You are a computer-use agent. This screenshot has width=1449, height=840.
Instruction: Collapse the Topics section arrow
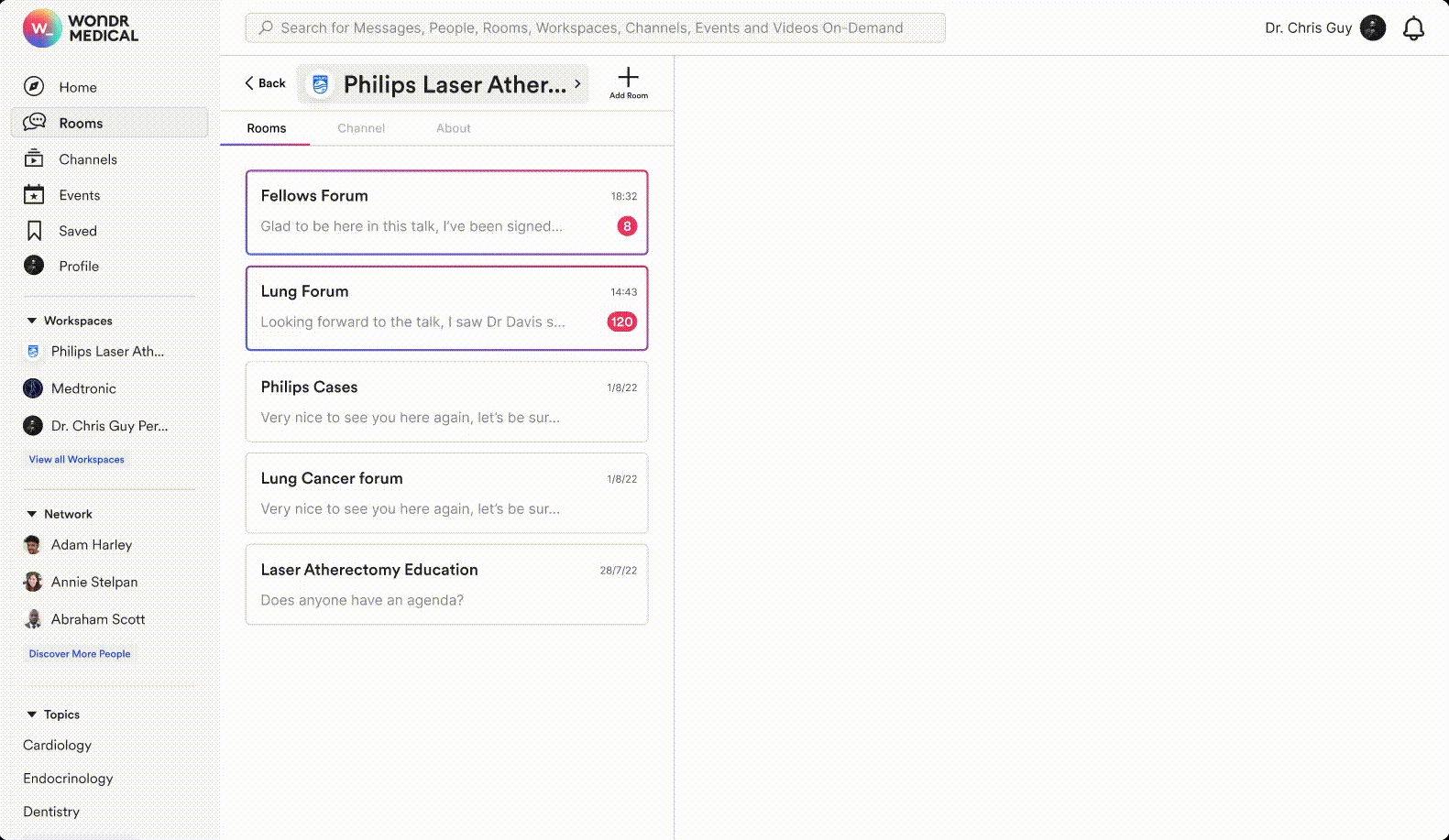(x=32, y=715)
